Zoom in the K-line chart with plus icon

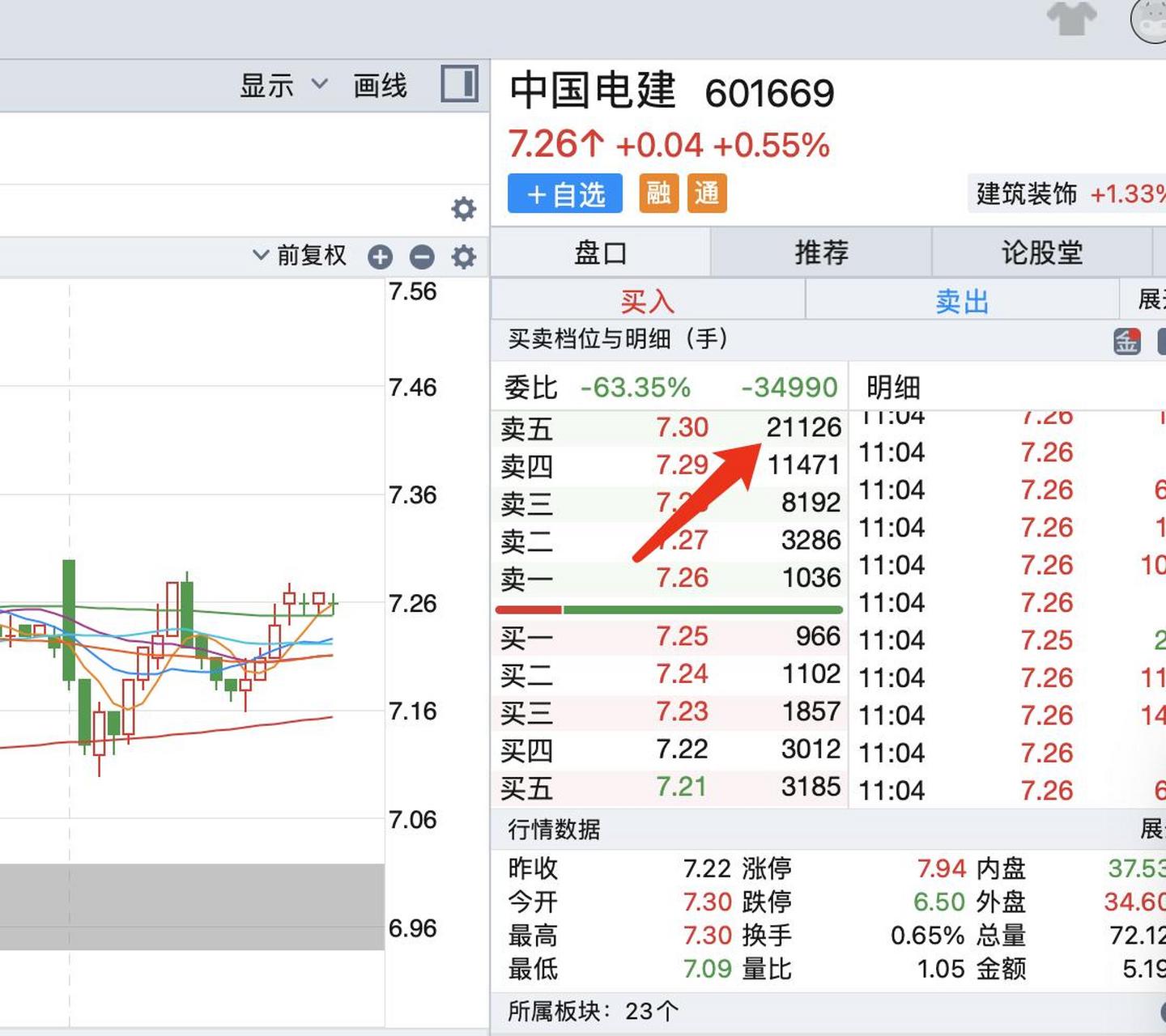coord(380,257)
